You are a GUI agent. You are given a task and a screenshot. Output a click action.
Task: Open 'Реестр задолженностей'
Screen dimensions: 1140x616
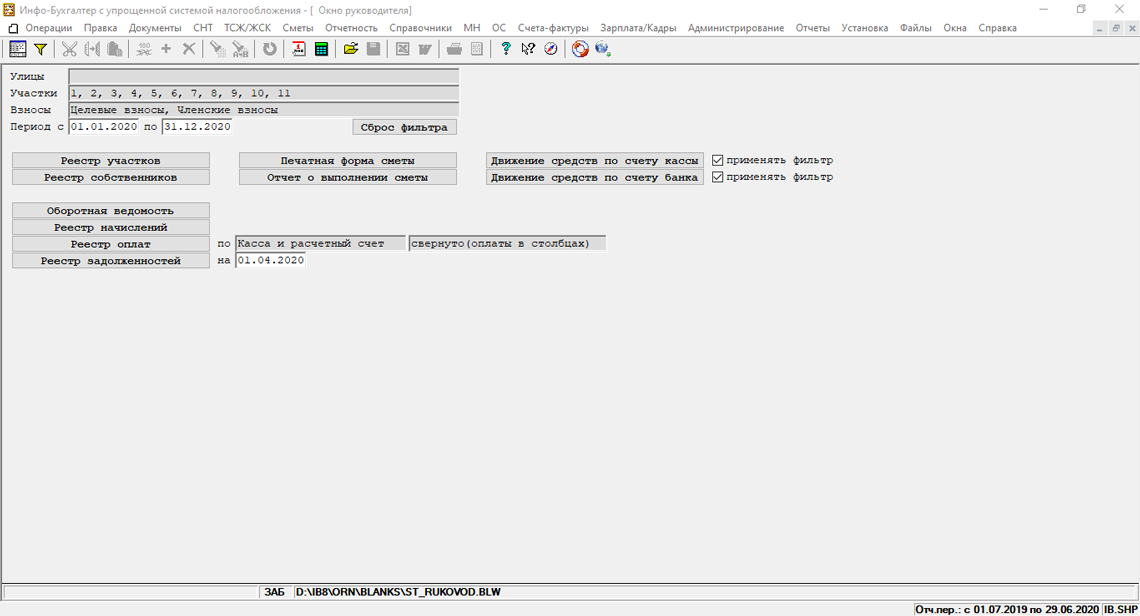(x=111, y=261)
